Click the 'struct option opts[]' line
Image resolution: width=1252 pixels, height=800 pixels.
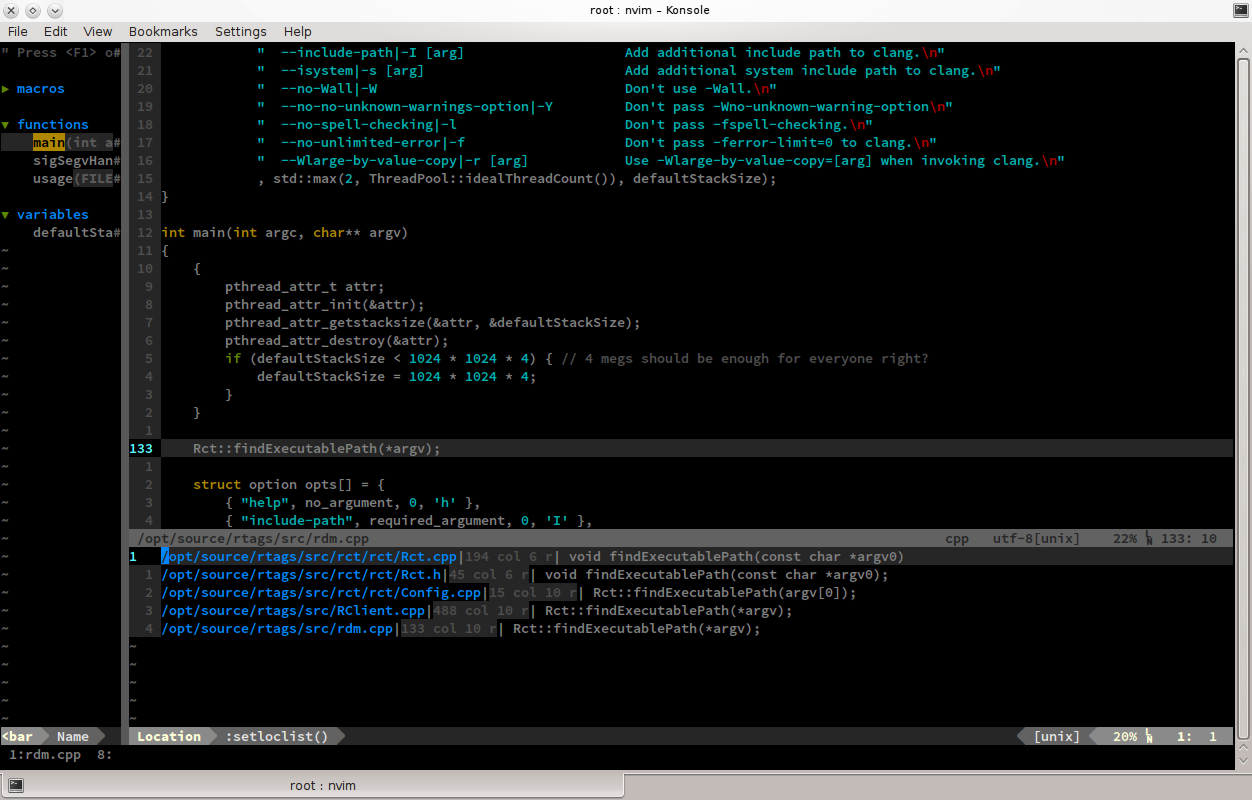[x=289, y=485]
